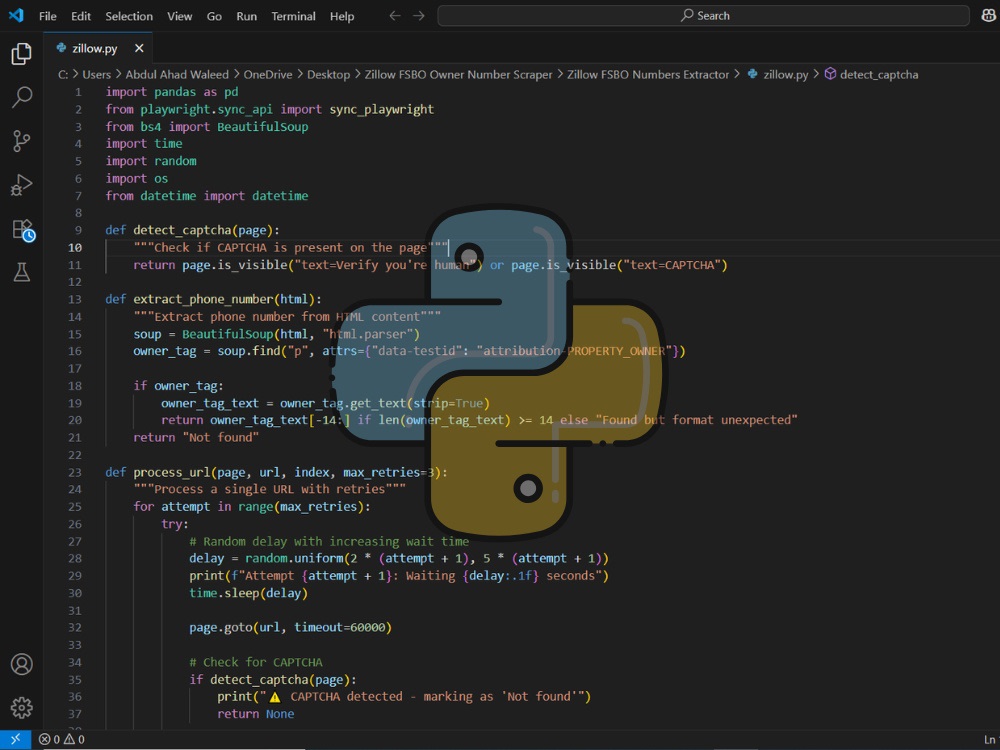Click '# Random delay with increasing wait time' comment
Screen dimensions: 1000x750
(329, 541)
